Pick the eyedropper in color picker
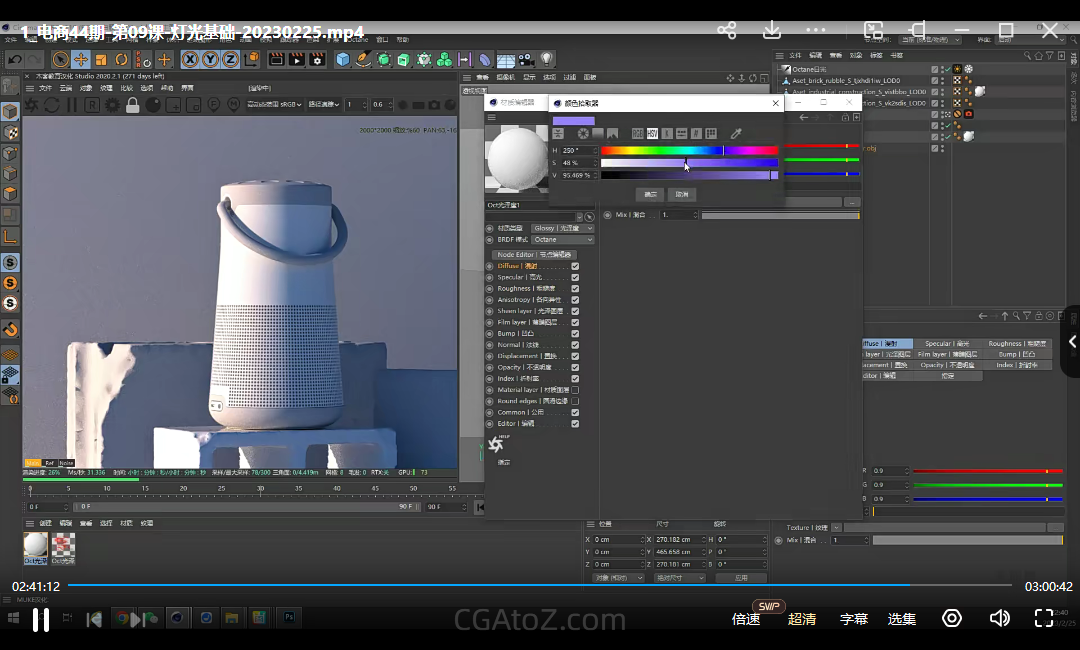This screenshot has width=1080, height=650. tap(736, 134)
